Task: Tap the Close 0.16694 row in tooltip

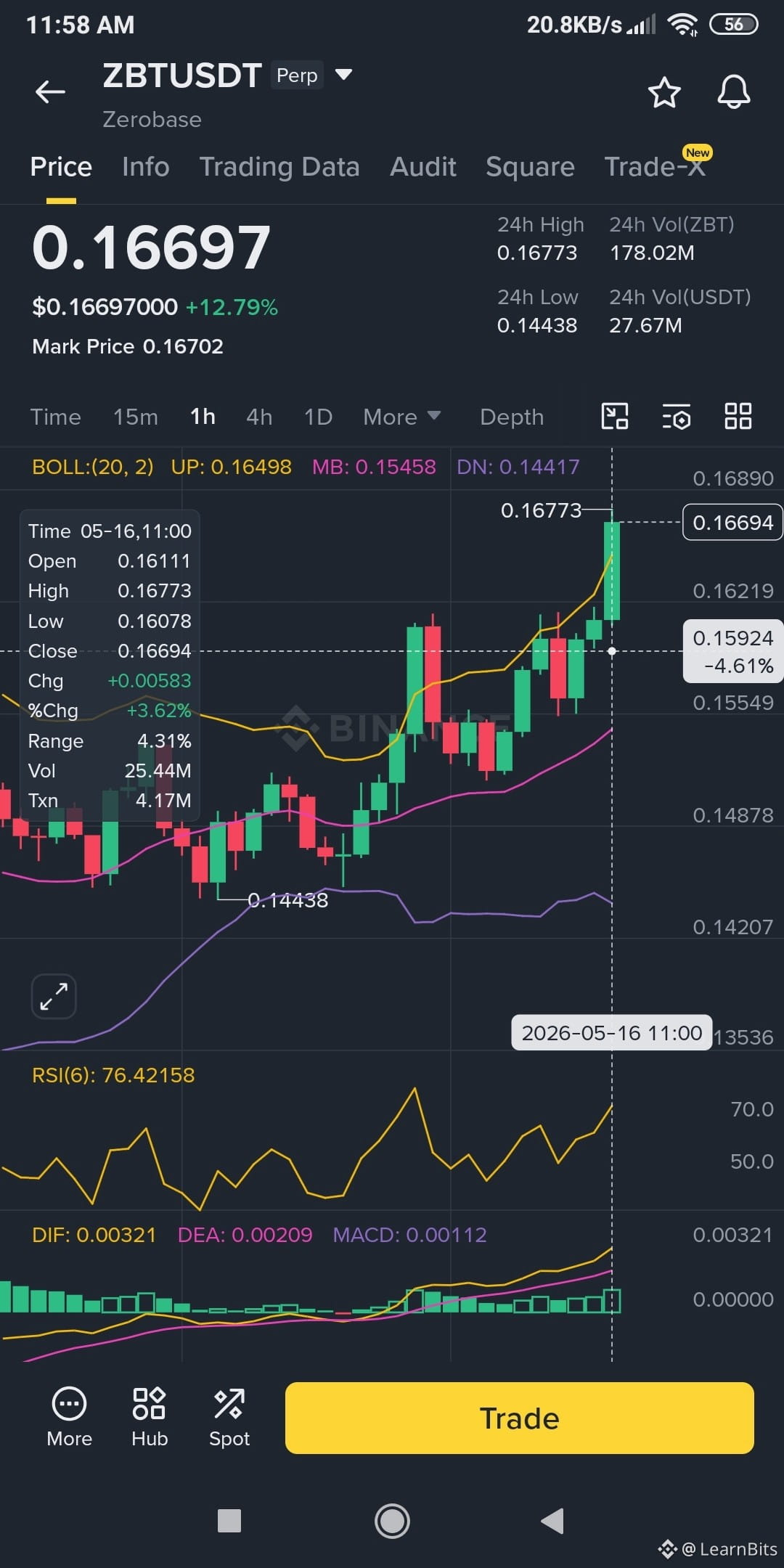Action: (110, 651)
